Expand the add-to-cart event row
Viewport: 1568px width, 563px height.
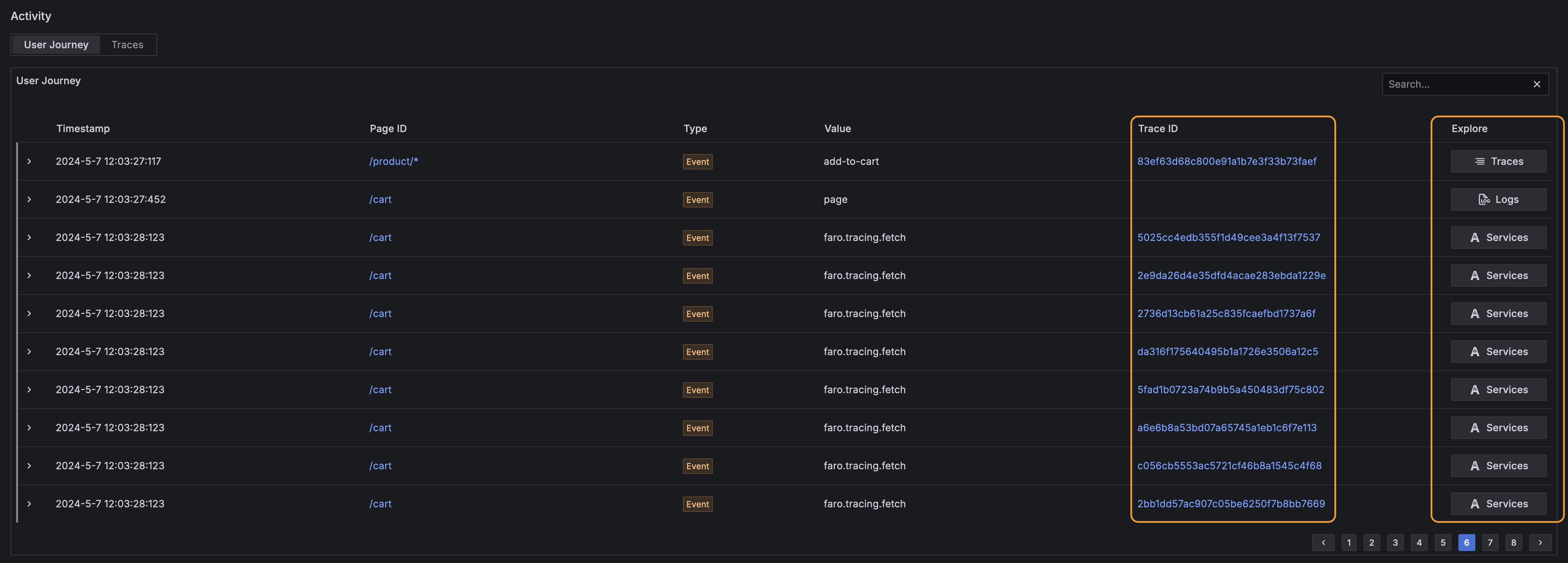(29, 161)
